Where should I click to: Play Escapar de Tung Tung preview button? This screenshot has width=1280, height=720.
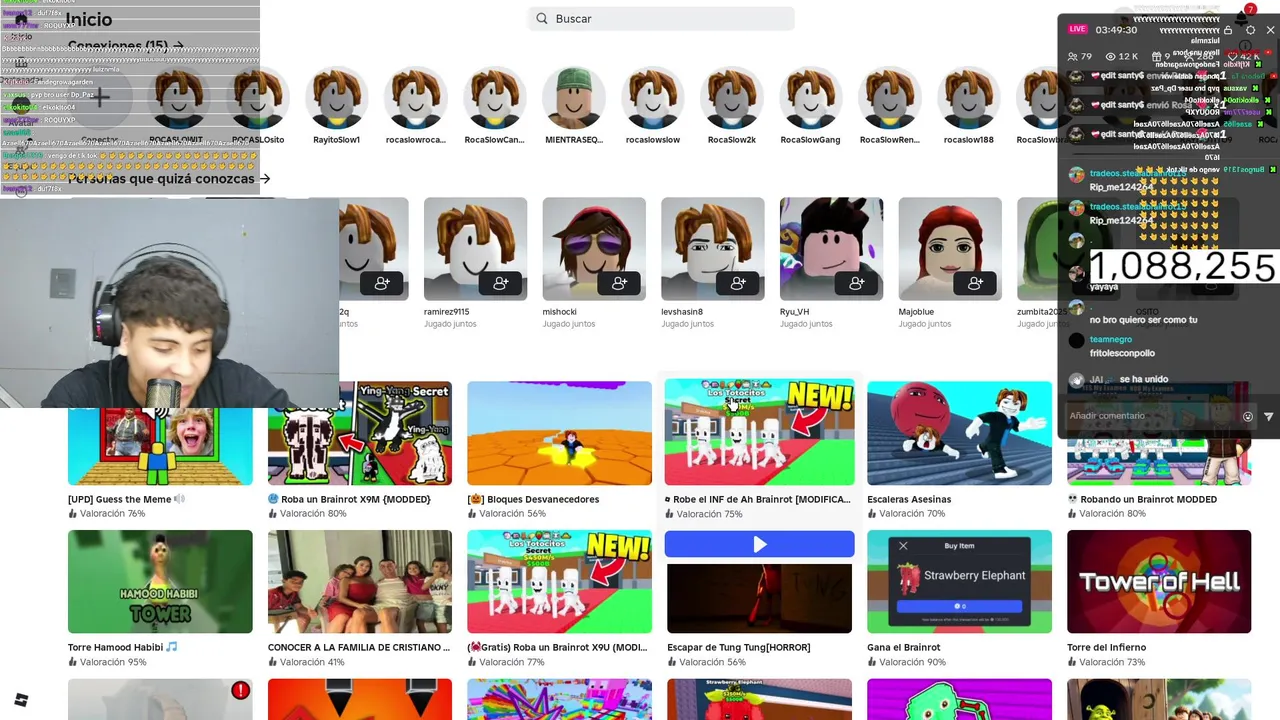point(759,544)
